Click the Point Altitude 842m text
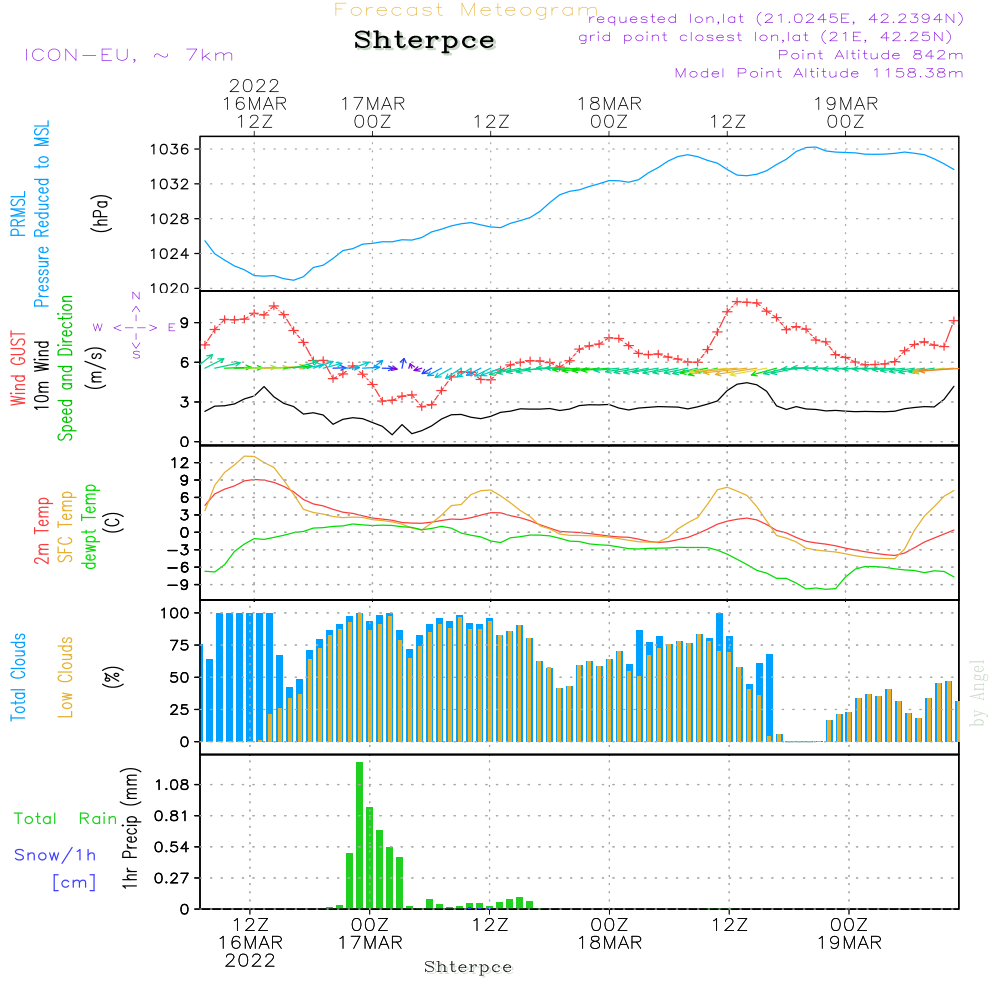This screenshot has height=1000, width=1000. tap(871, 55)
